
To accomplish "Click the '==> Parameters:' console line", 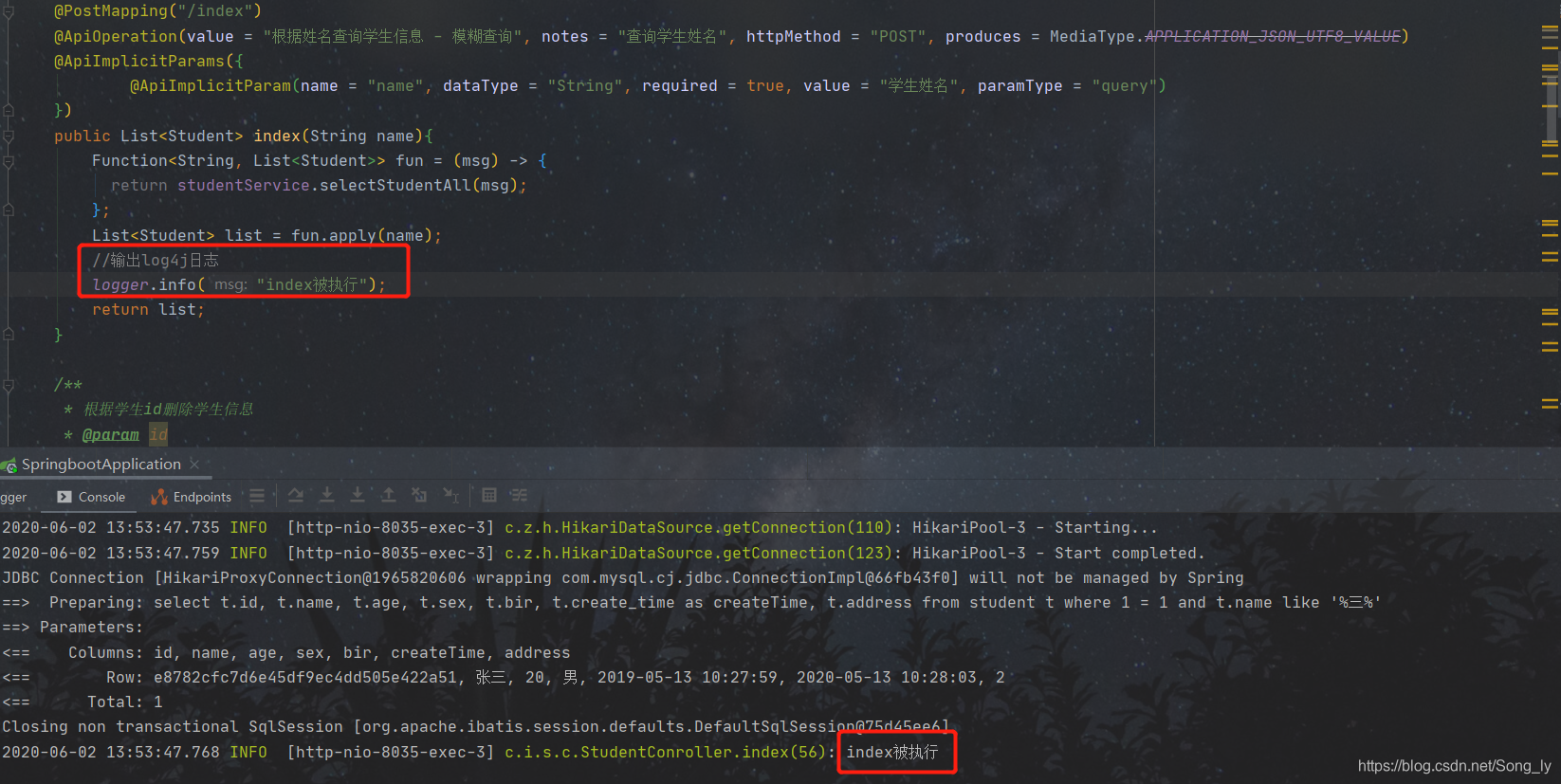I will click(72, 628).
